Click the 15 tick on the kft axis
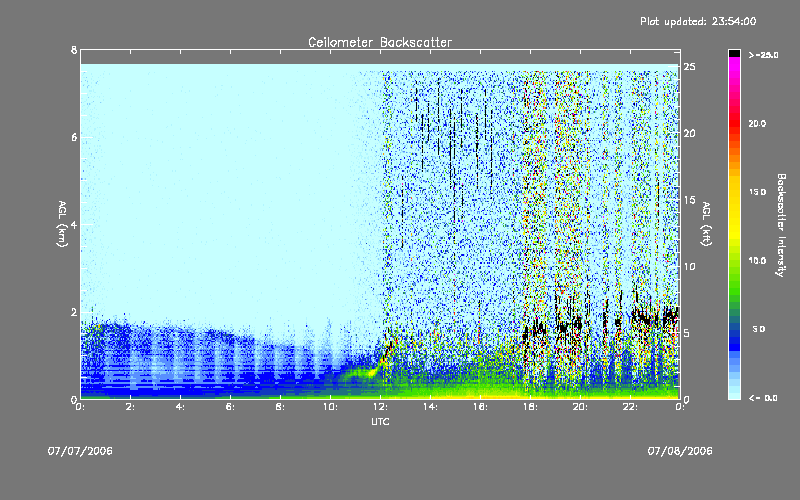 pyautogui.click(x=689, y=200)
